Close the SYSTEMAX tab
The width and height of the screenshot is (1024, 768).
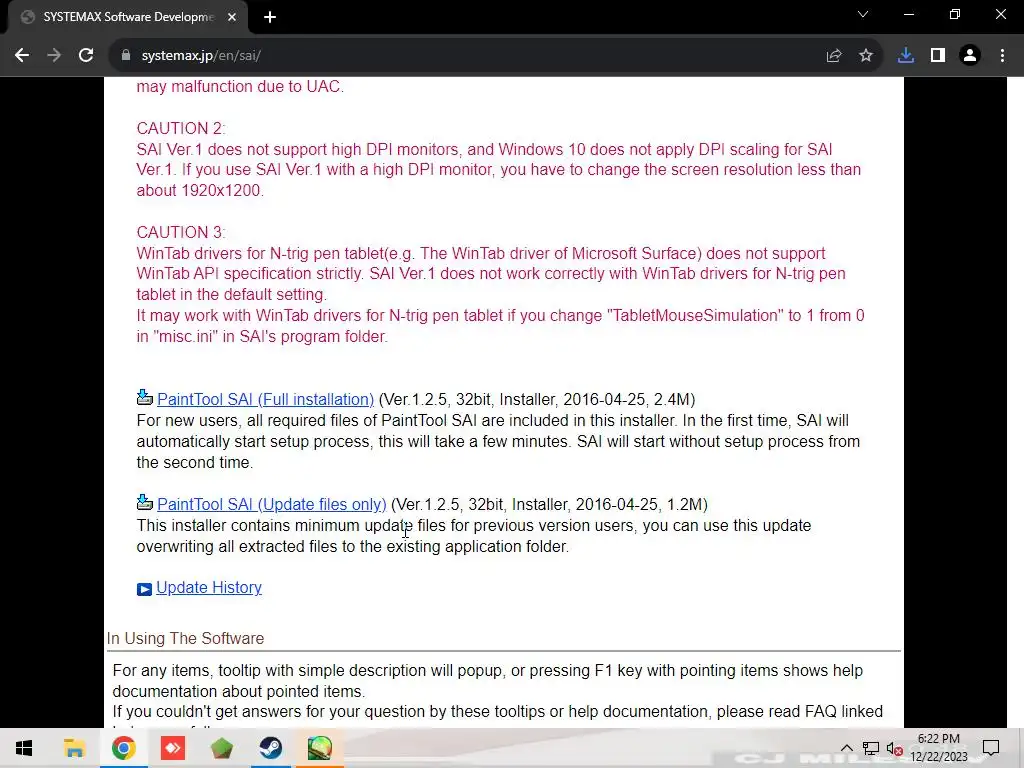(232, 17)
